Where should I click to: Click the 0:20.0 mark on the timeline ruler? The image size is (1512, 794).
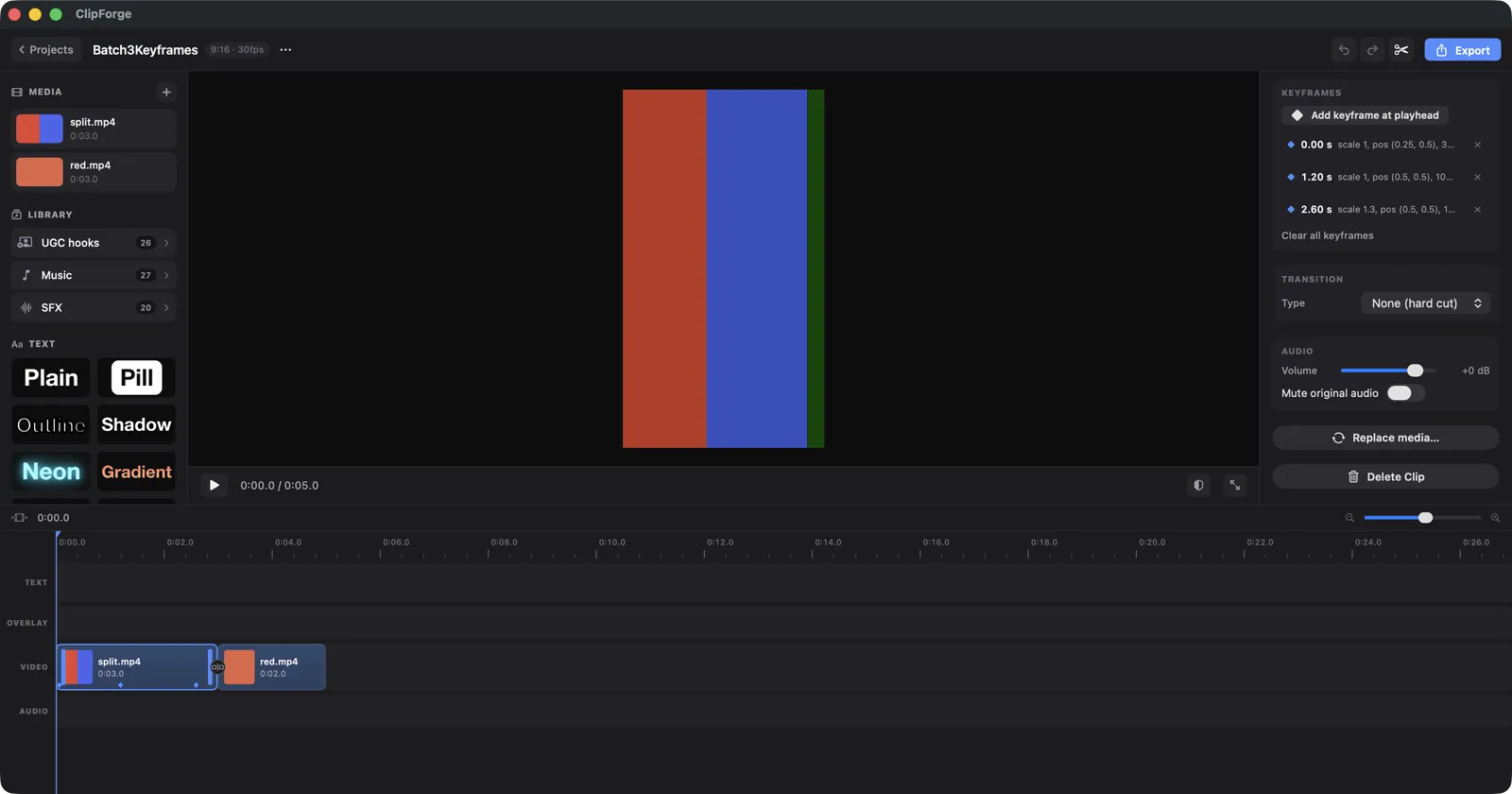(1152, 543)
